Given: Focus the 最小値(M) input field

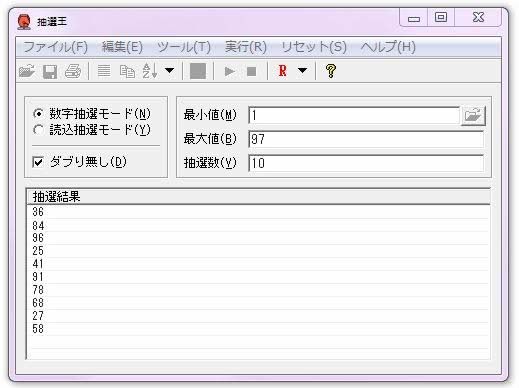Looking at the screenshot, I should 354,115.
